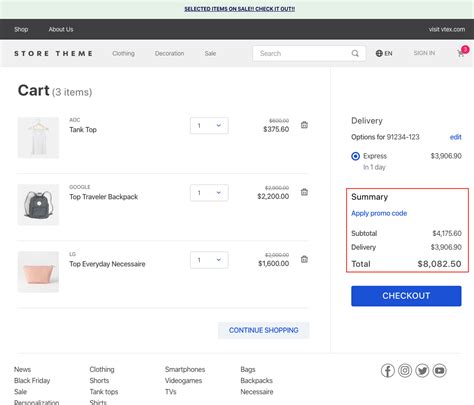The height and width of the screenshot is (405, 474).
Task: Go to Clothing category in navigation
Action: pyautogui.click(x=123, y=53)
